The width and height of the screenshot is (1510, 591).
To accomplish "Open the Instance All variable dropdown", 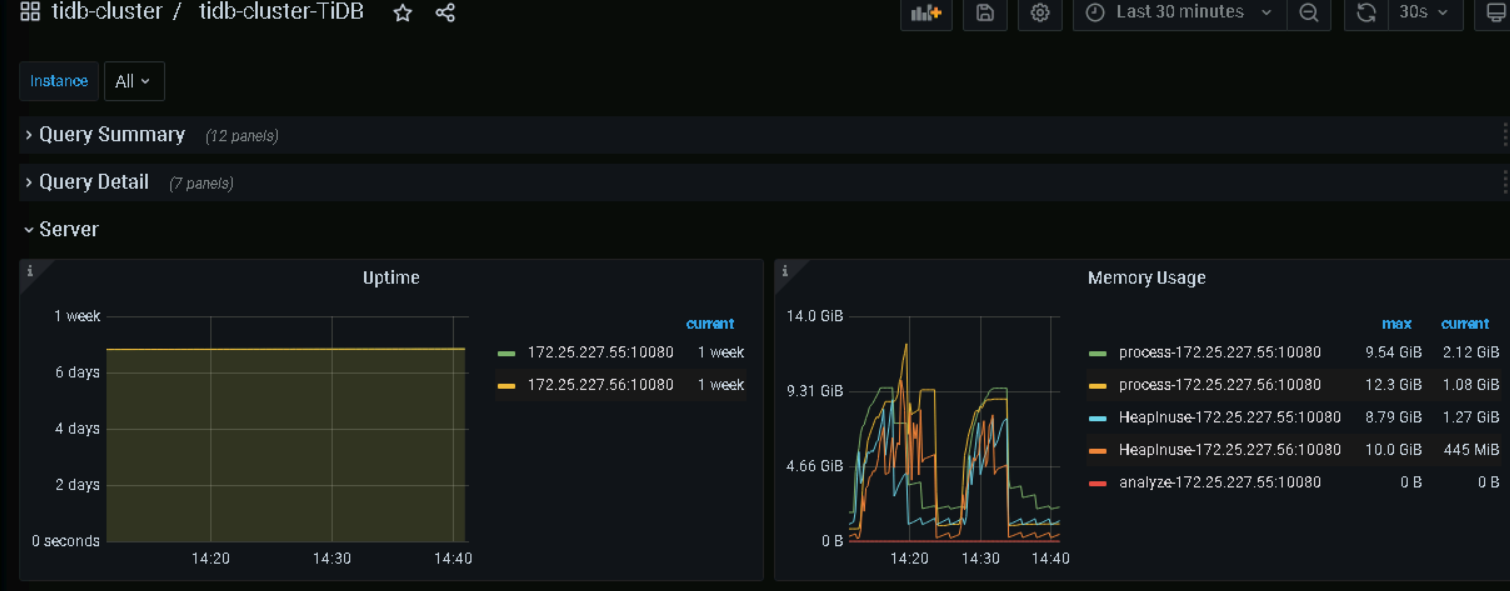I will pyautogui.click(x=133, y=81).
